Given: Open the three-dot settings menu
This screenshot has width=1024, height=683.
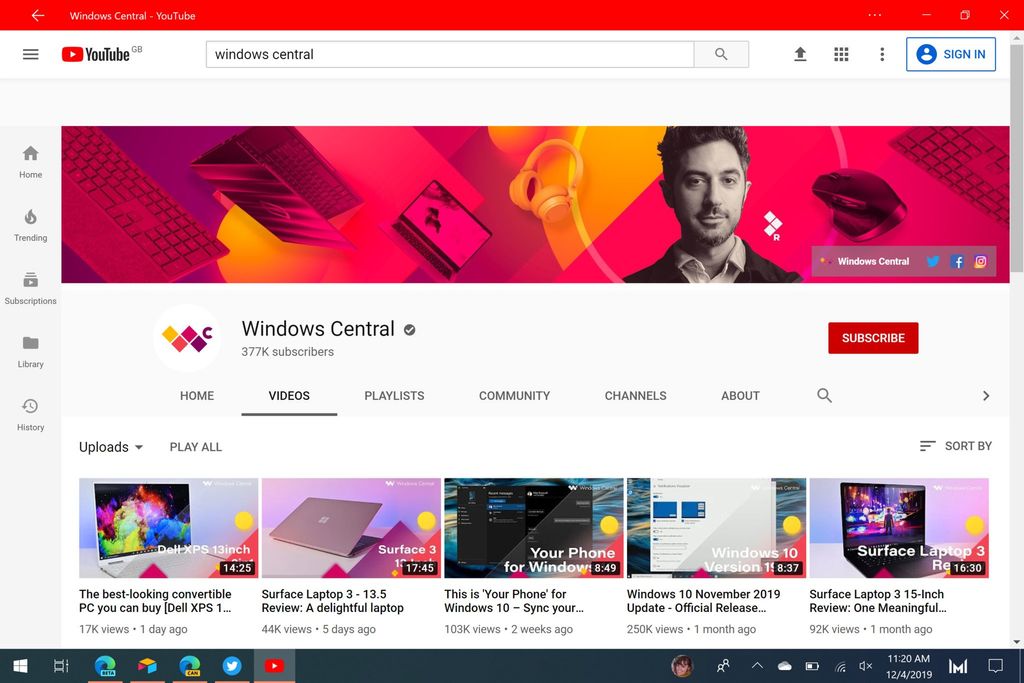Looking at the screenshot, I should 881,54.
